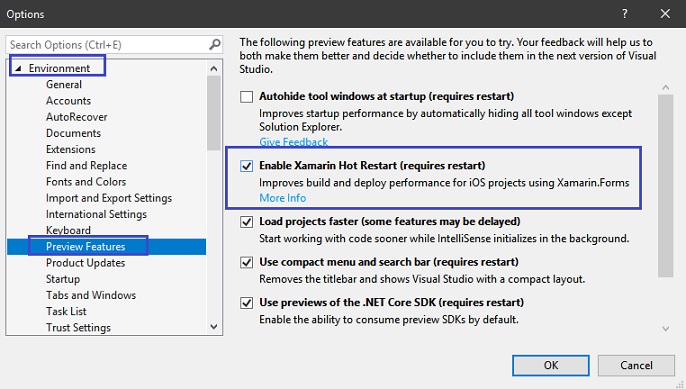Enable Autohide tool windows at startup
686x389 pixels.
tap(246, 96)
